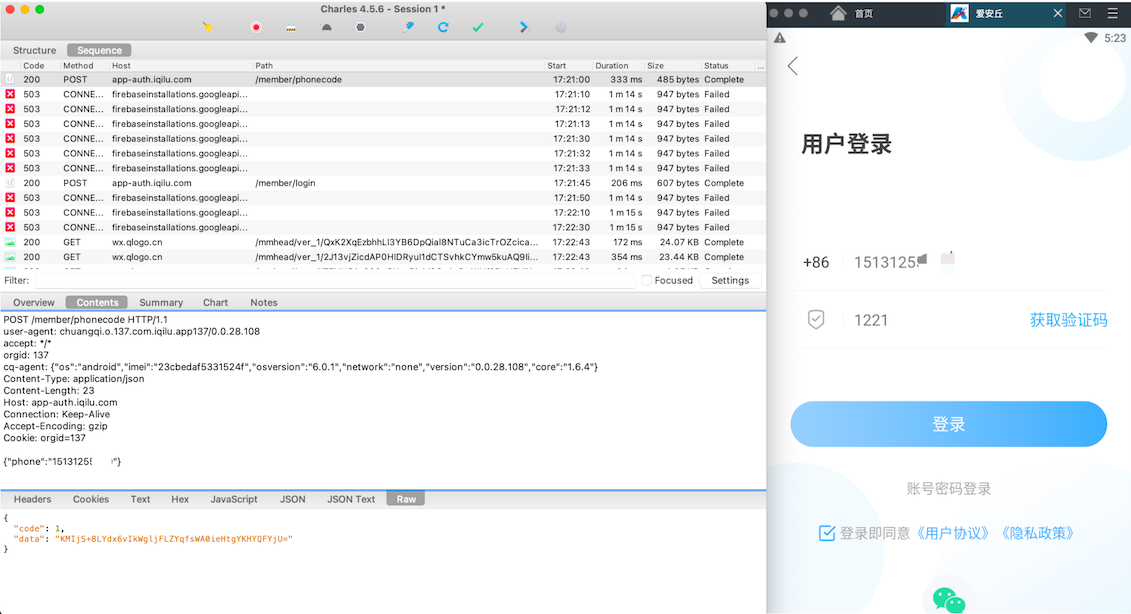Show response Text tab

click(140, 499)
